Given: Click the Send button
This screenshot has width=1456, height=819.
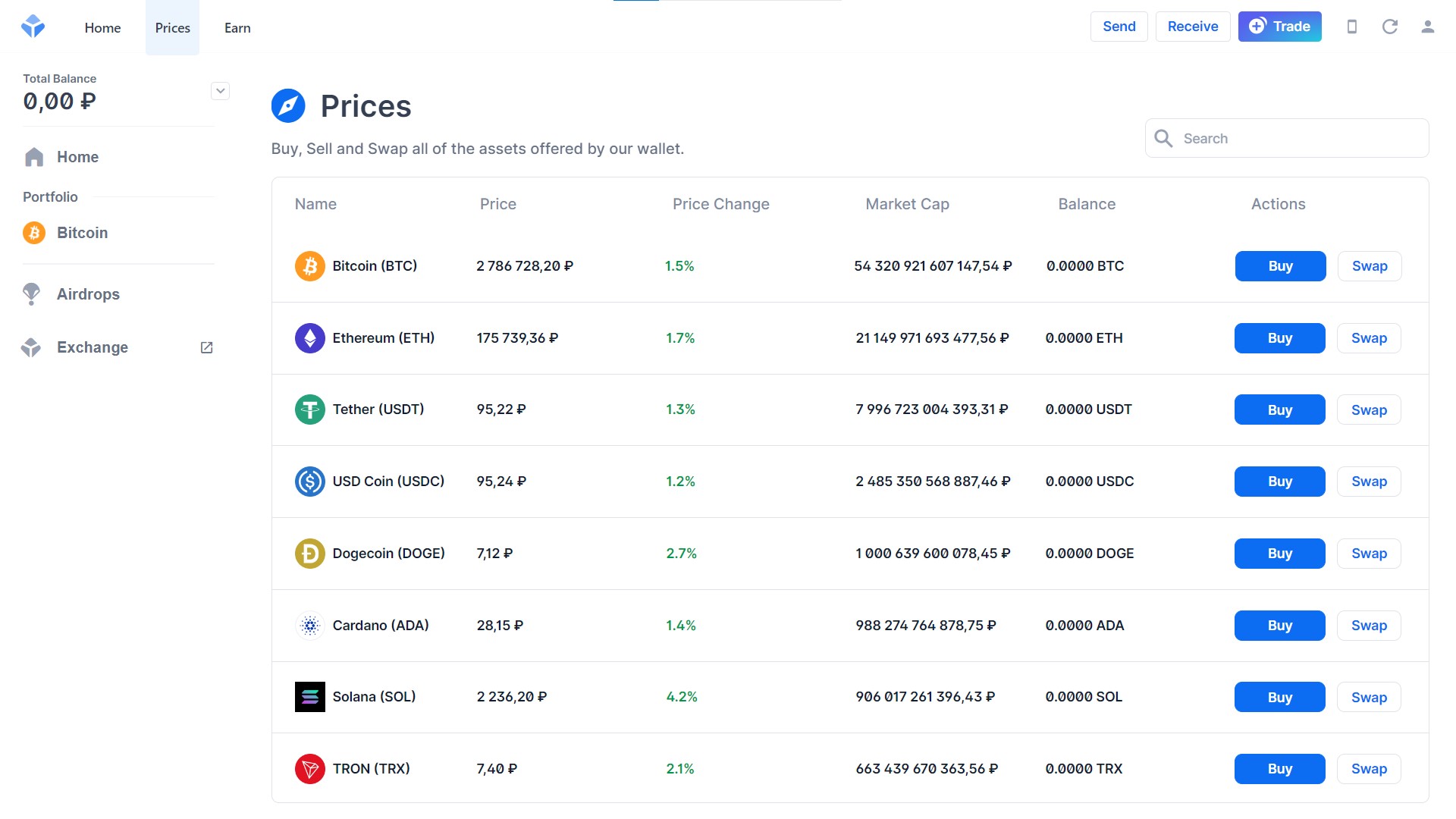Looking at the screenshot, I should 1119,27.
